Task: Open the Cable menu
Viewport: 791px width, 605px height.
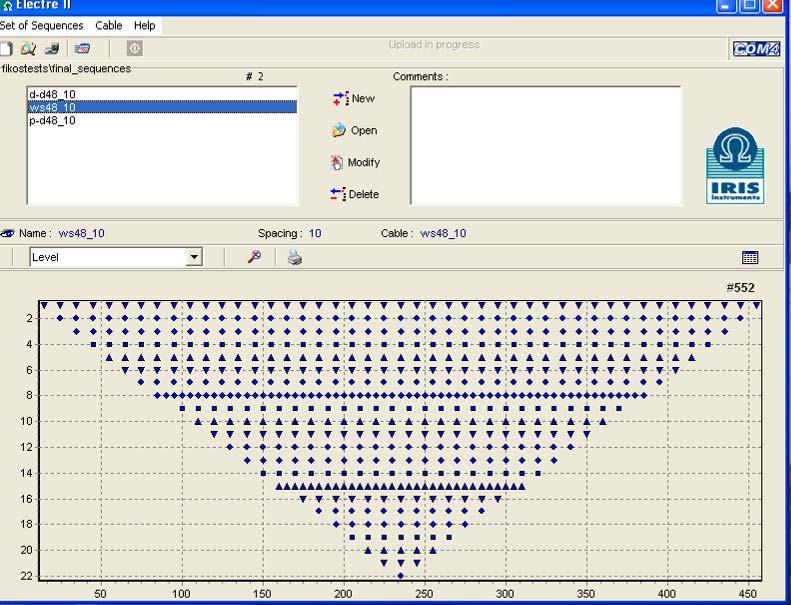Action: [108, 25]
